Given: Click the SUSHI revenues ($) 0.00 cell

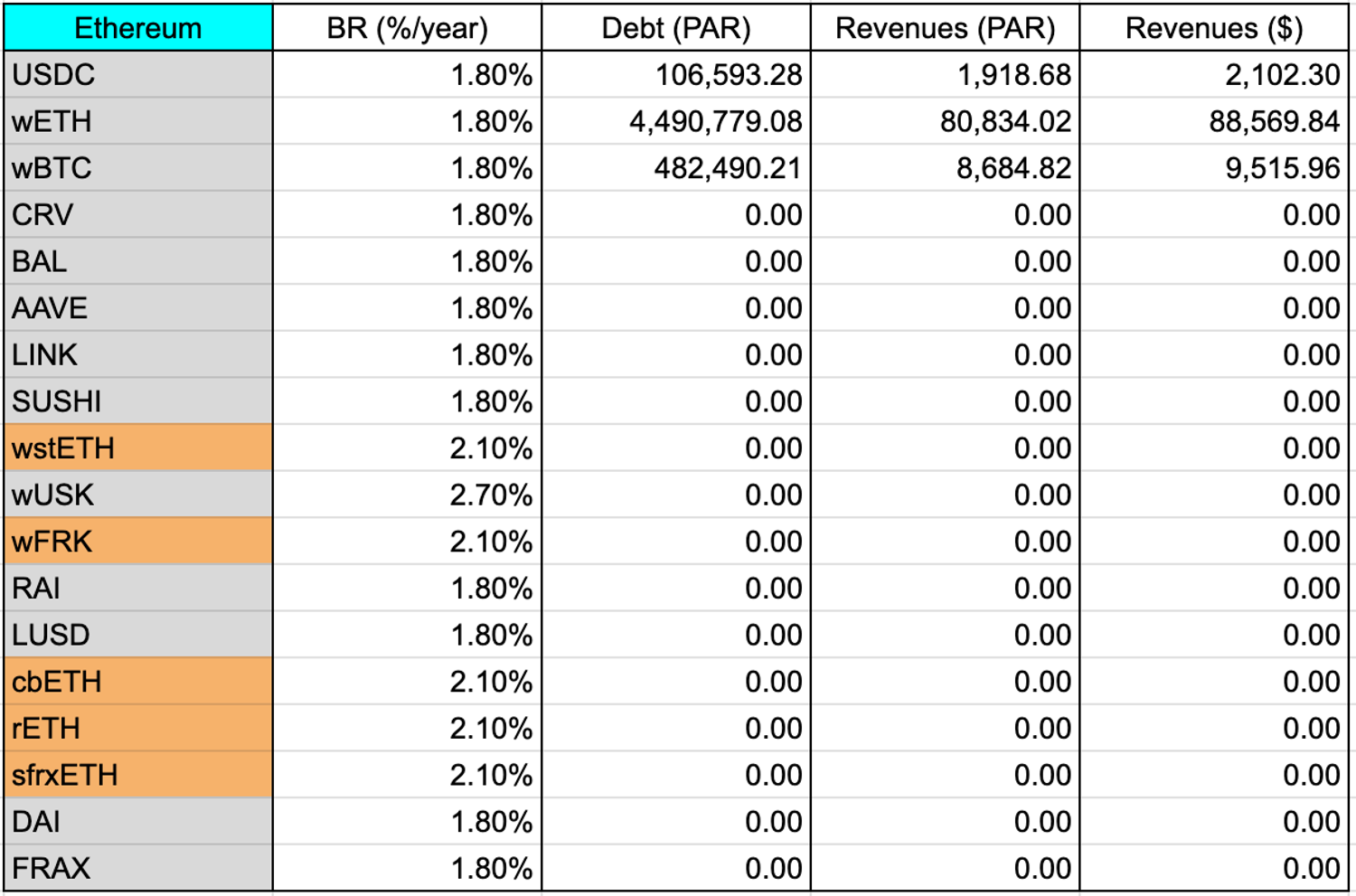Looking at the screenshot, I should pyautogui.click(x=1214, y=401).
